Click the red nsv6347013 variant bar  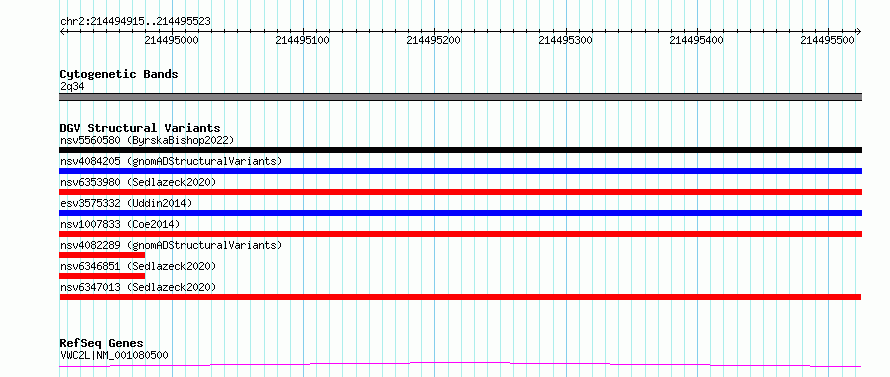[x=460, y=297]
